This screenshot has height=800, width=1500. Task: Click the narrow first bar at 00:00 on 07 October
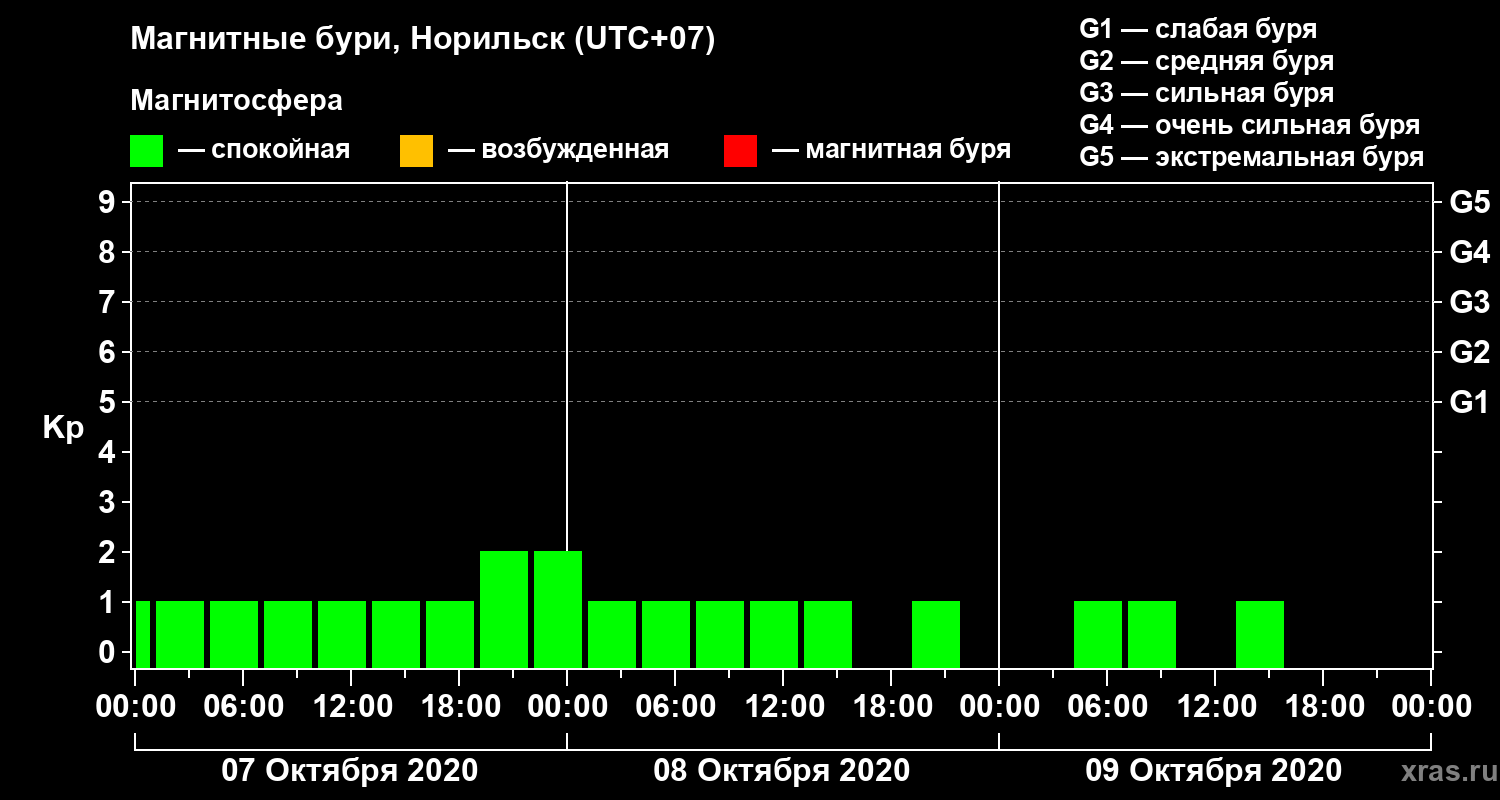tap(143, 634)
